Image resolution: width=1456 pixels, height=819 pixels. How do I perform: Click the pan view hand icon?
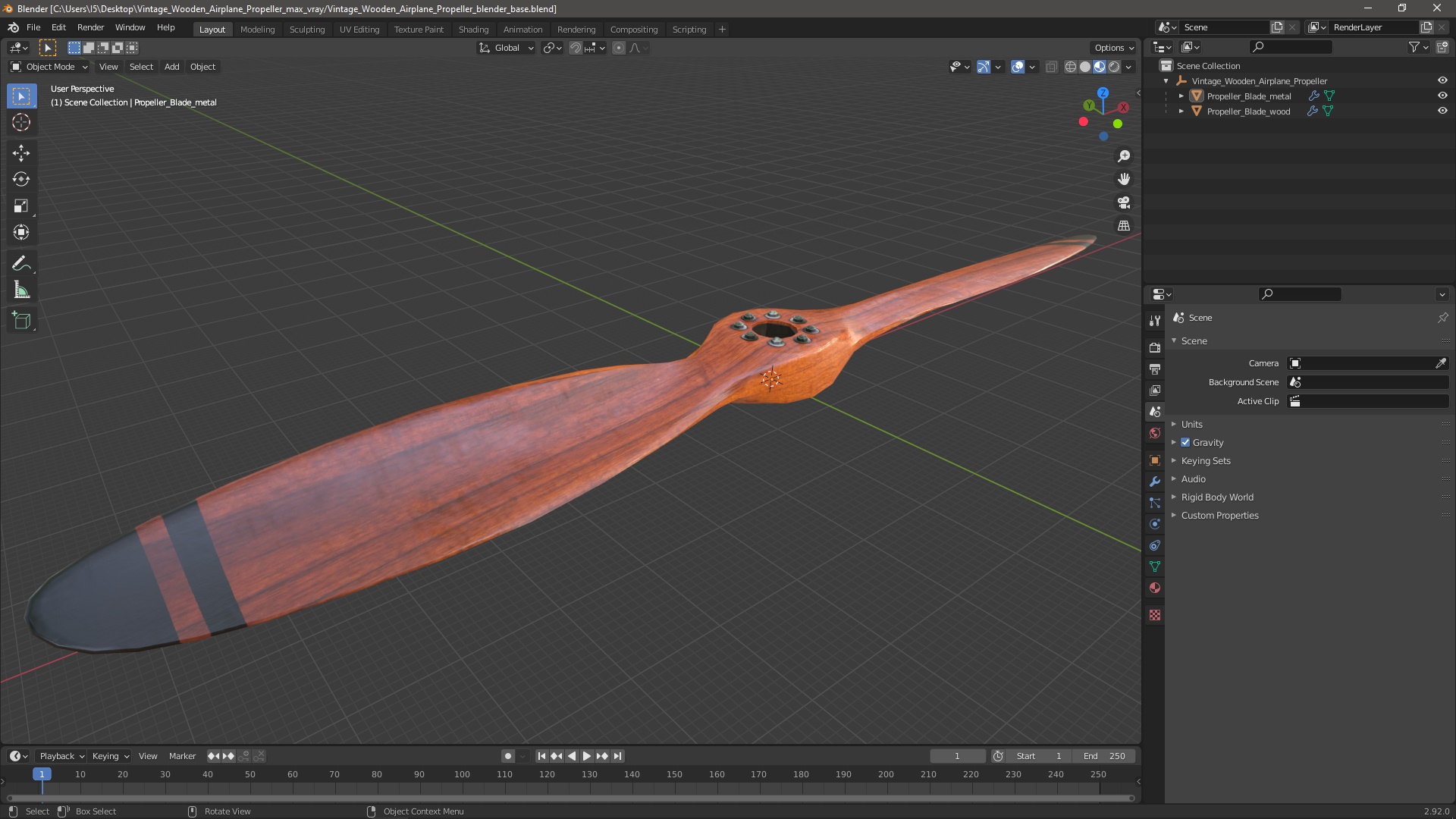pyautogui.click(x=1124, y=179)
